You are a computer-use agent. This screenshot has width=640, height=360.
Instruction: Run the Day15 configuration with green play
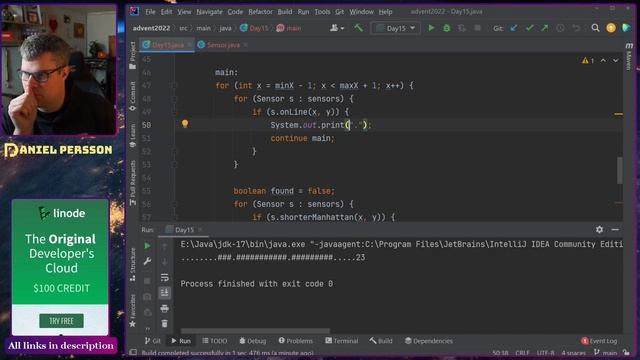pyautogui.click(x=431, y=28)
